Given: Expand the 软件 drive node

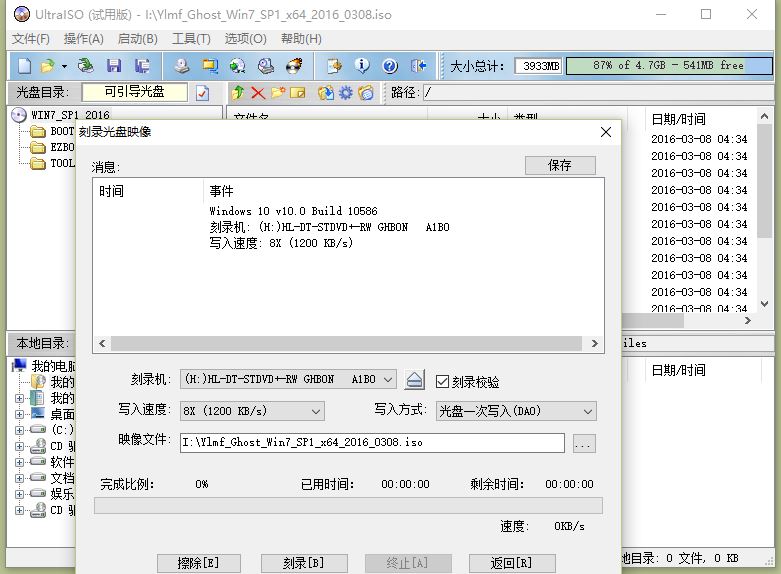Looking at the screenshot, I should pos(19,462).
